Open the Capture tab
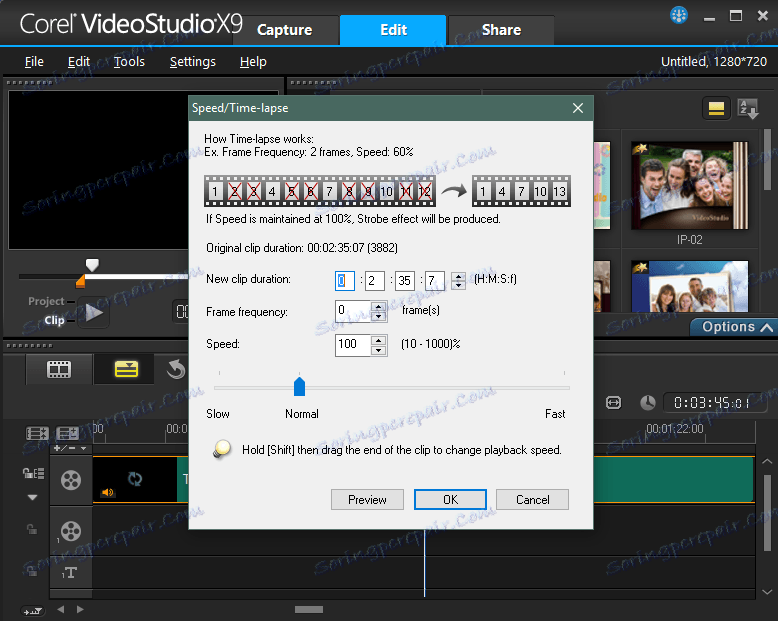This screenshot has height=621, width=778. click(x=285, y=30)
